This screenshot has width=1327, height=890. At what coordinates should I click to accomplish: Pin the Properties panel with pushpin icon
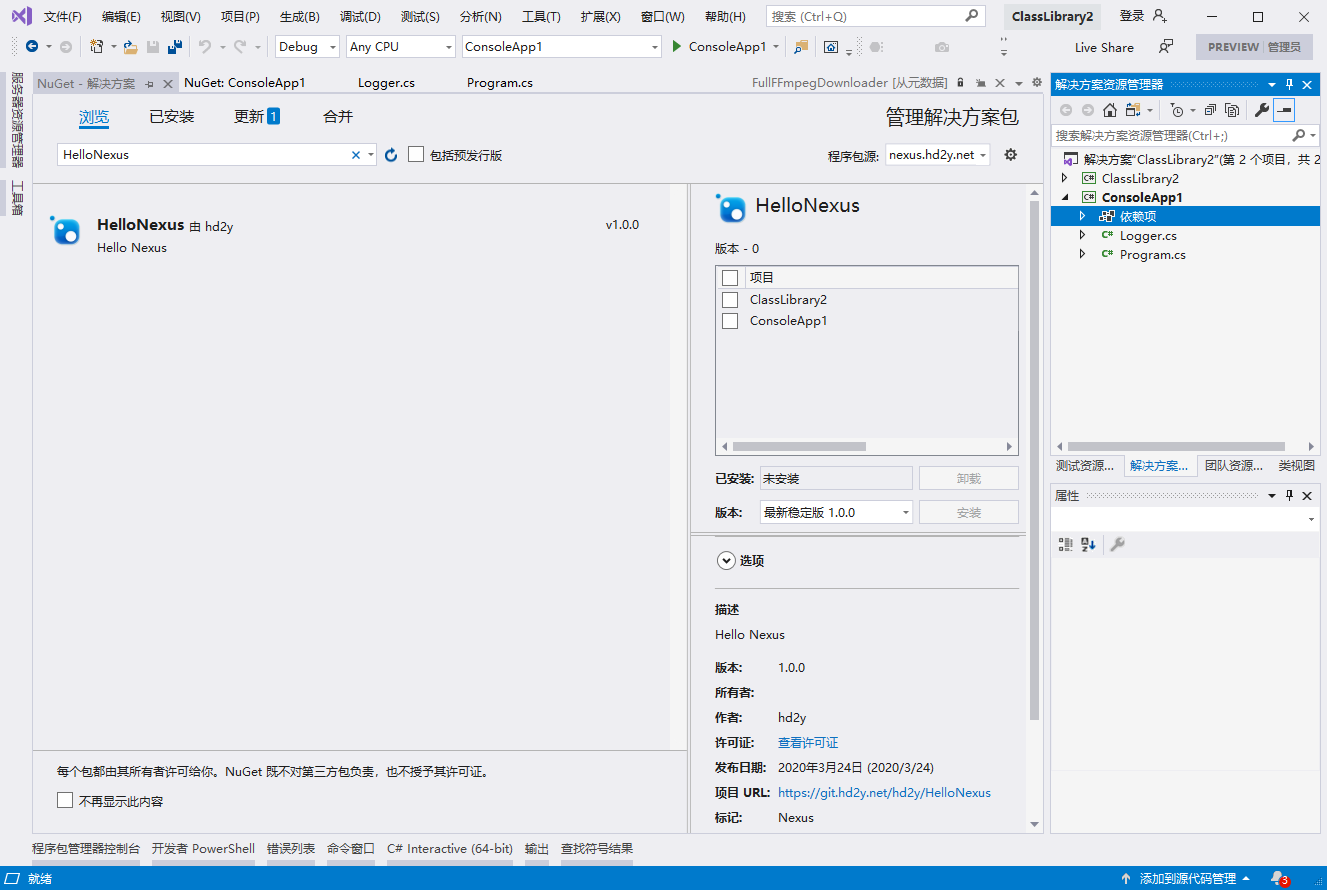pyautogui.click(x=1290, y=496)
